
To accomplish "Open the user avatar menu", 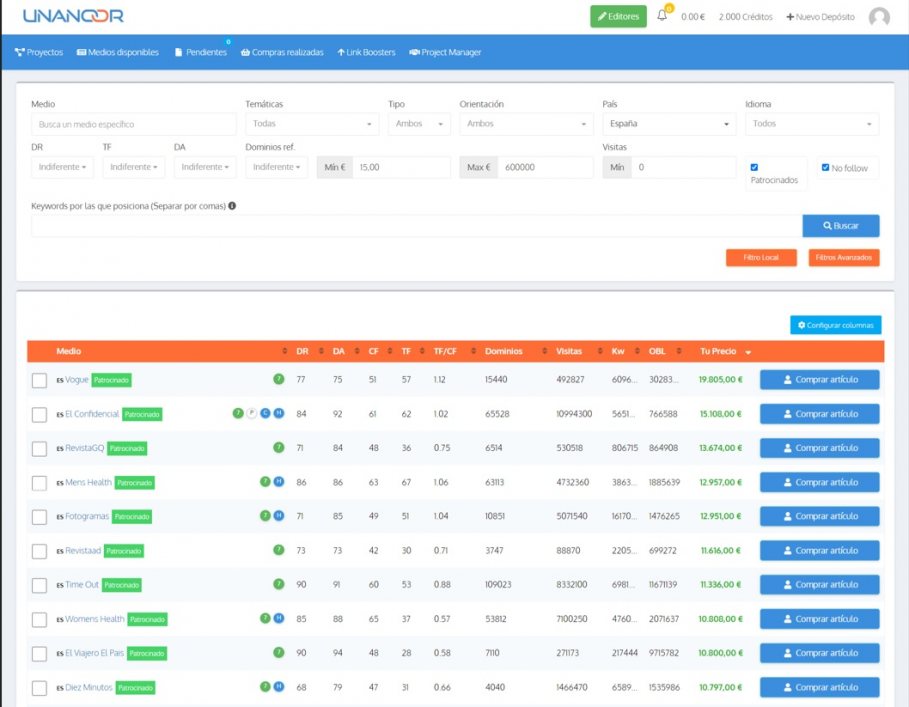I will click(879, 17).
